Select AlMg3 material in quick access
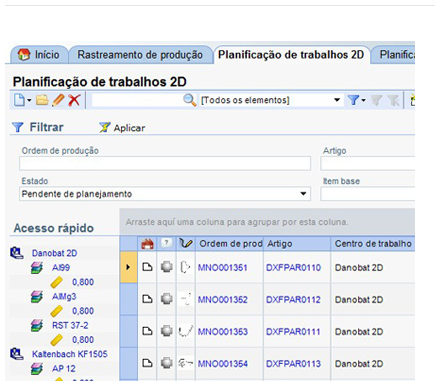Image resolution: width=435 pixels, height=382 pixels. point(64,296)
